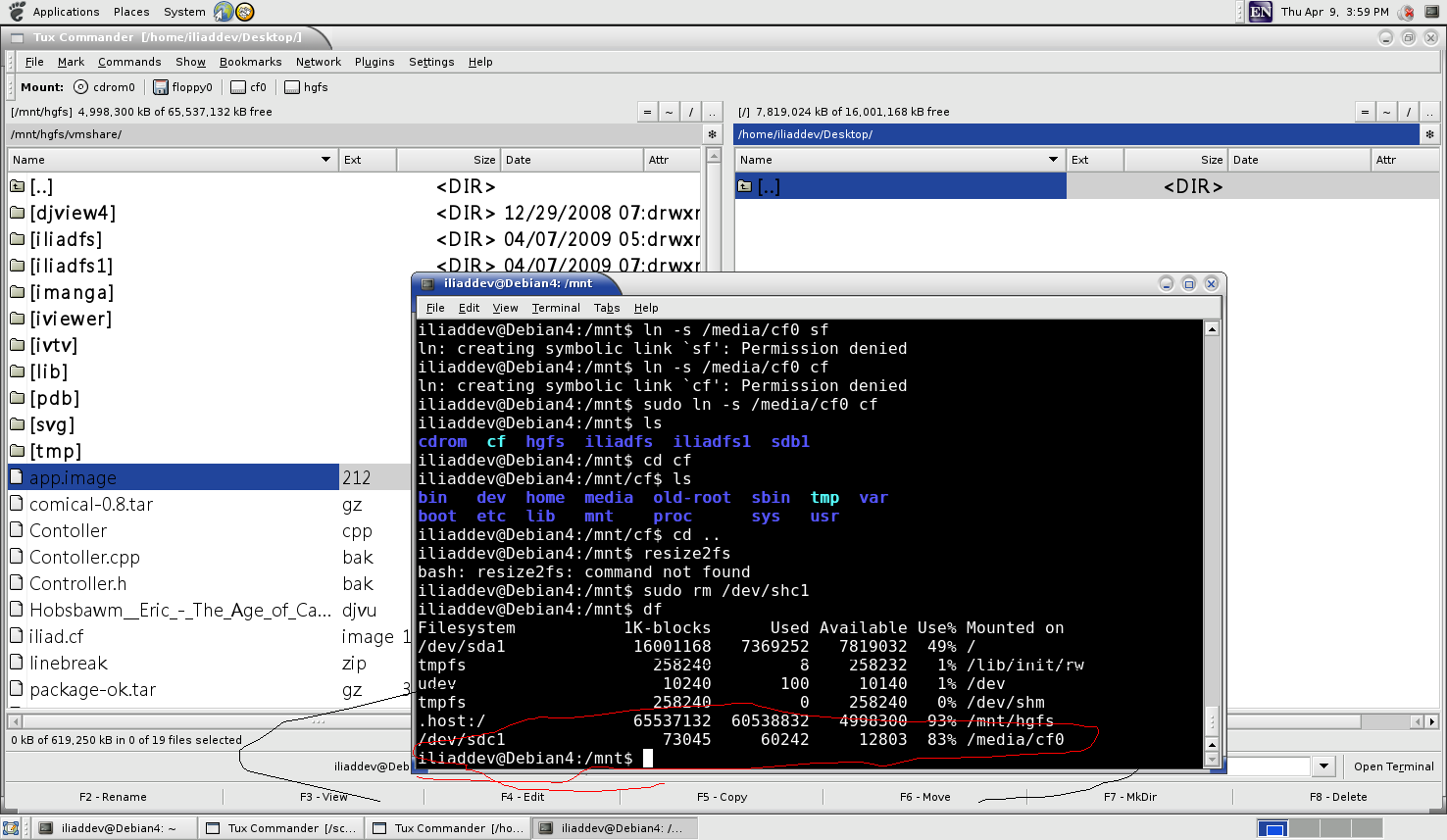
Task: Open the right panel Name column sort arrow
Action: tap(1054, 160)
